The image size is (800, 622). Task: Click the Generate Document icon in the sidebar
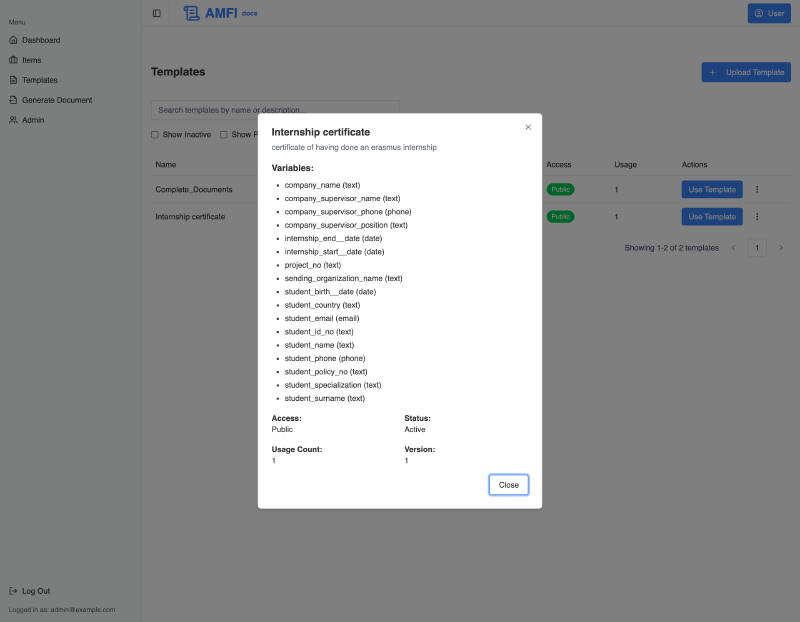point(13,100)
